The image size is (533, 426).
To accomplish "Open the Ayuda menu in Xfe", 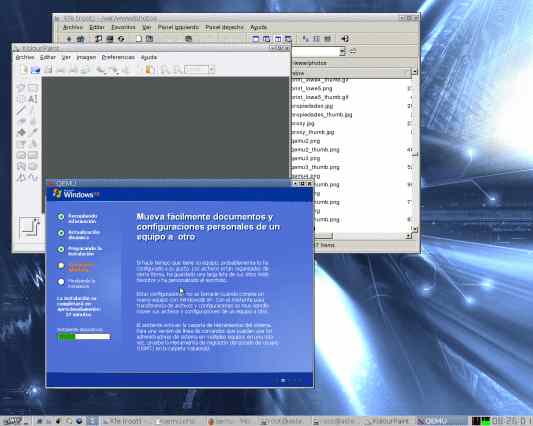I will click(259, 27).
